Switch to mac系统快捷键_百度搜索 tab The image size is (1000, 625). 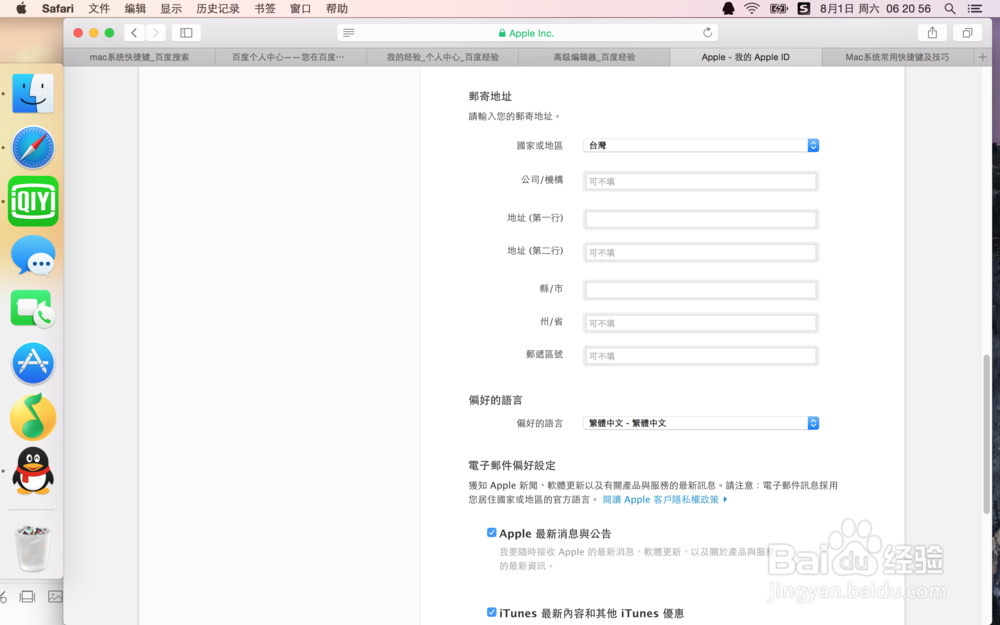(139, 57)
